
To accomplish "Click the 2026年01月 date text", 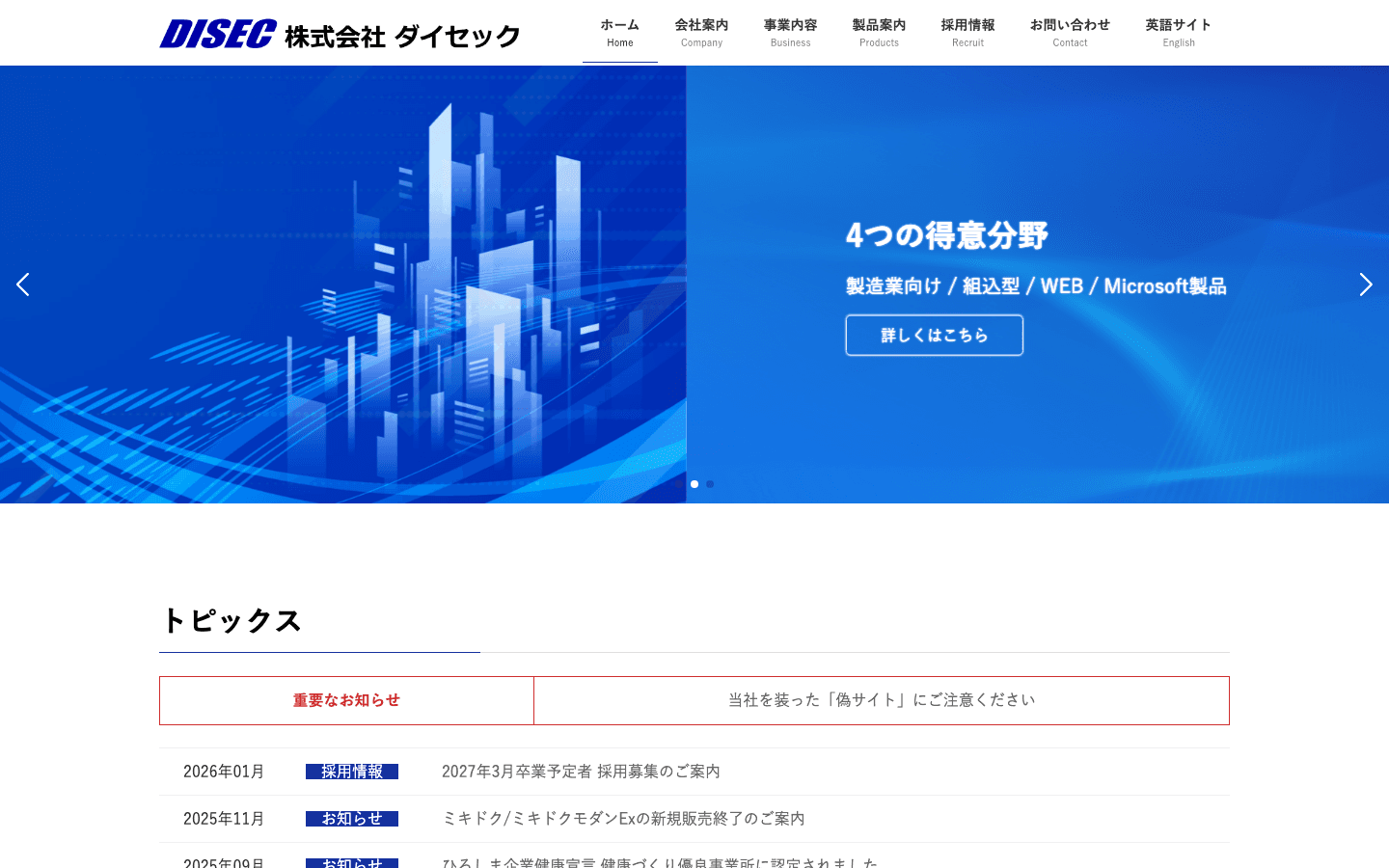I will click(224, 772).
